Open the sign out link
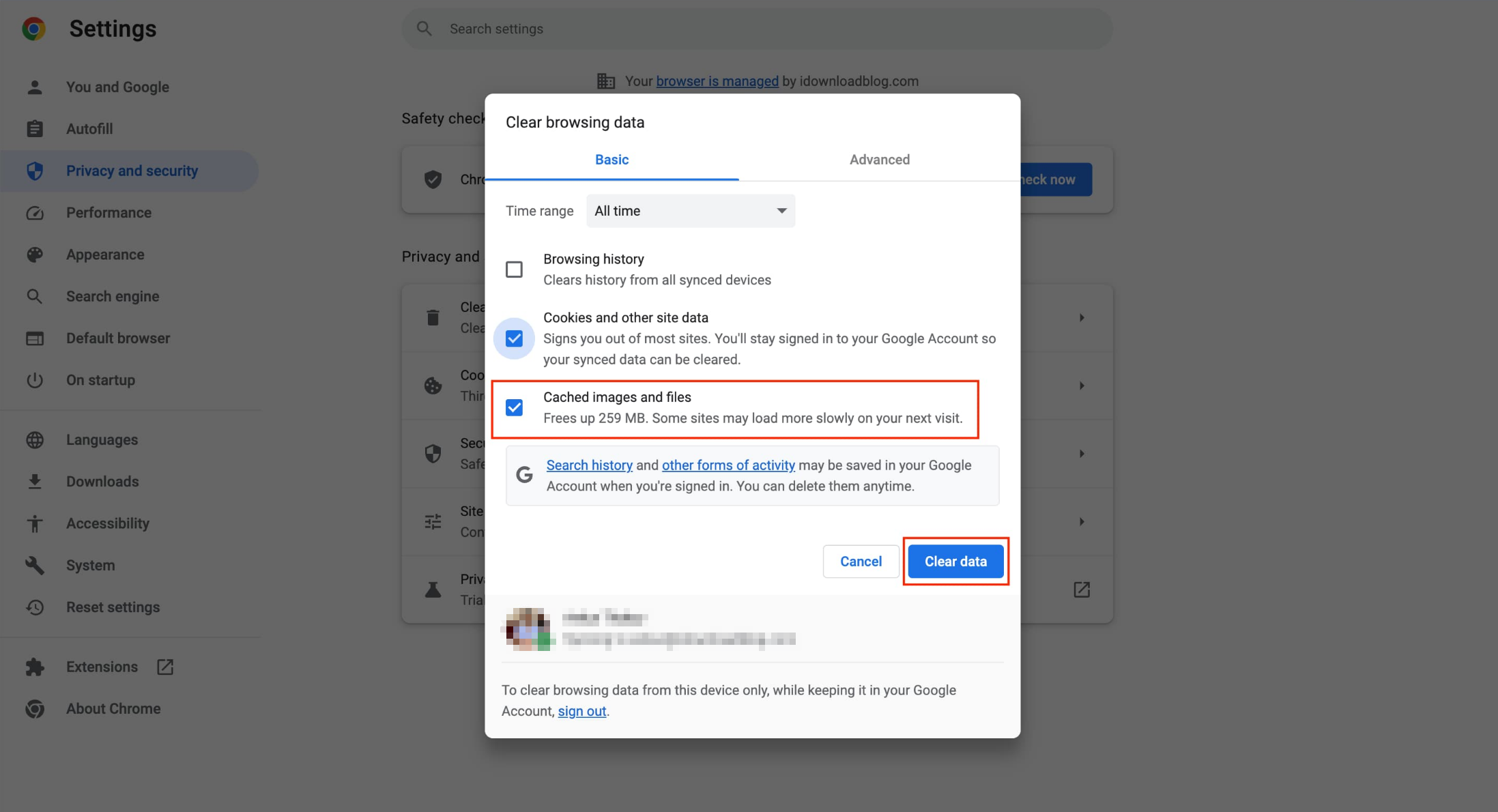The height and width of the screenshot is (812, 1498). pyautogui.click(x=581, y=711)
